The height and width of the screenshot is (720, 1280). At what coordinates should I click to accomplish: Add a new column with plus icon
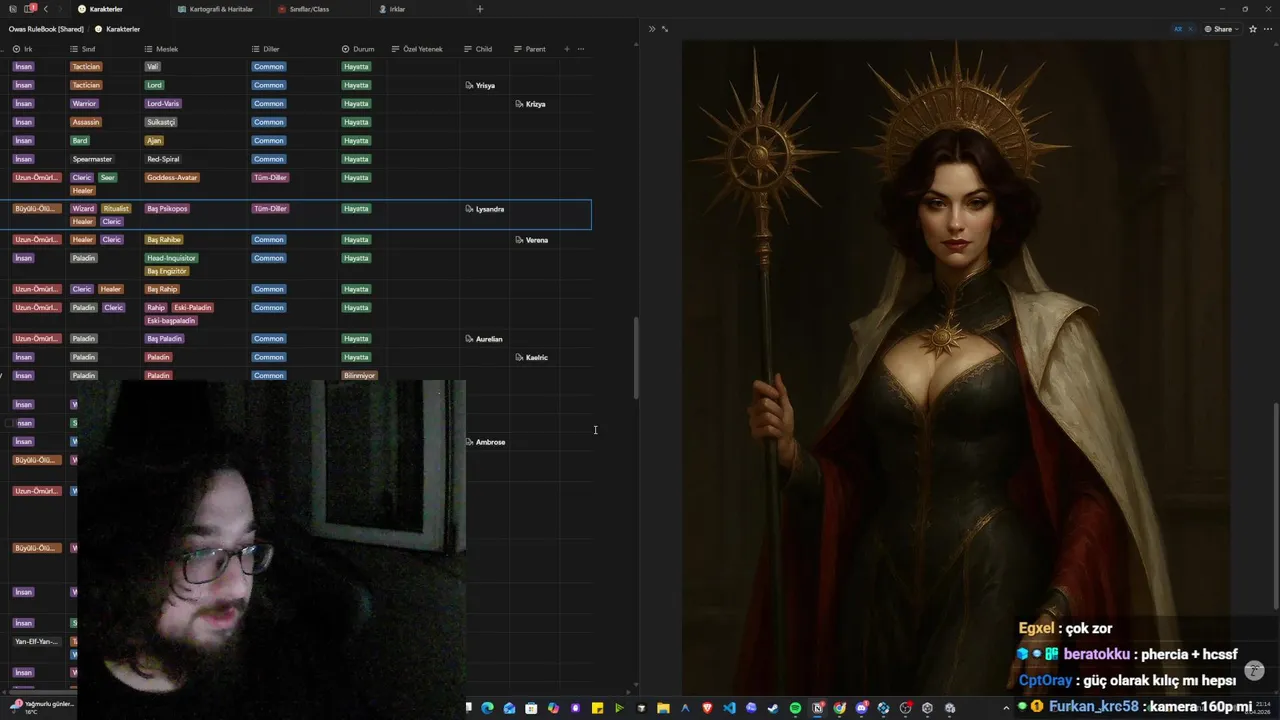tap(567, 49)
